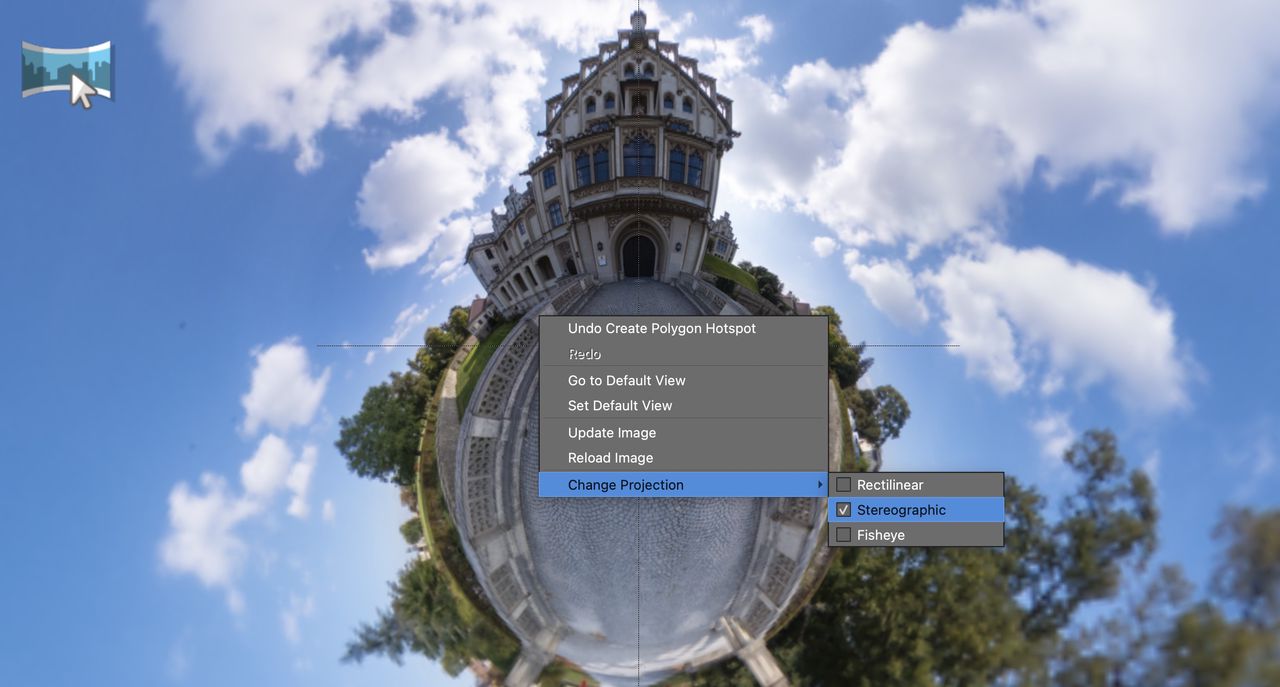Choose Undo Create Polygon Hotspot

click(x=661, y=328)
